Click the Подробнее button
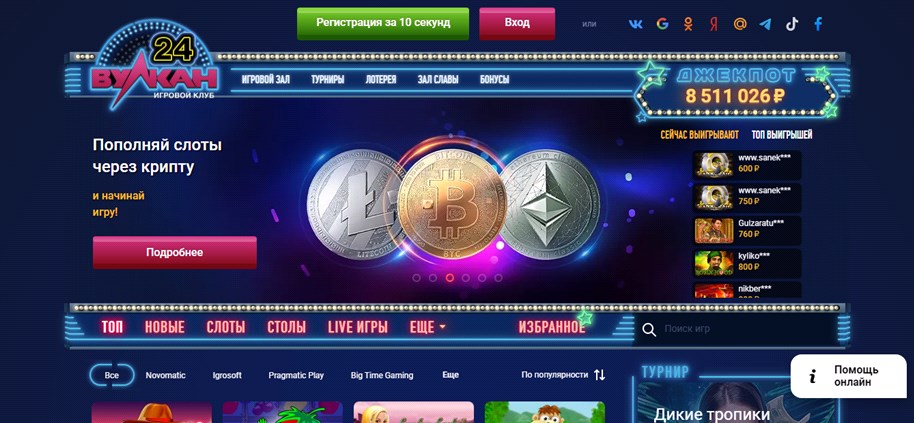The width and height of the screenshot is (914, 423). pyautogui.click(x=175, y=252)
